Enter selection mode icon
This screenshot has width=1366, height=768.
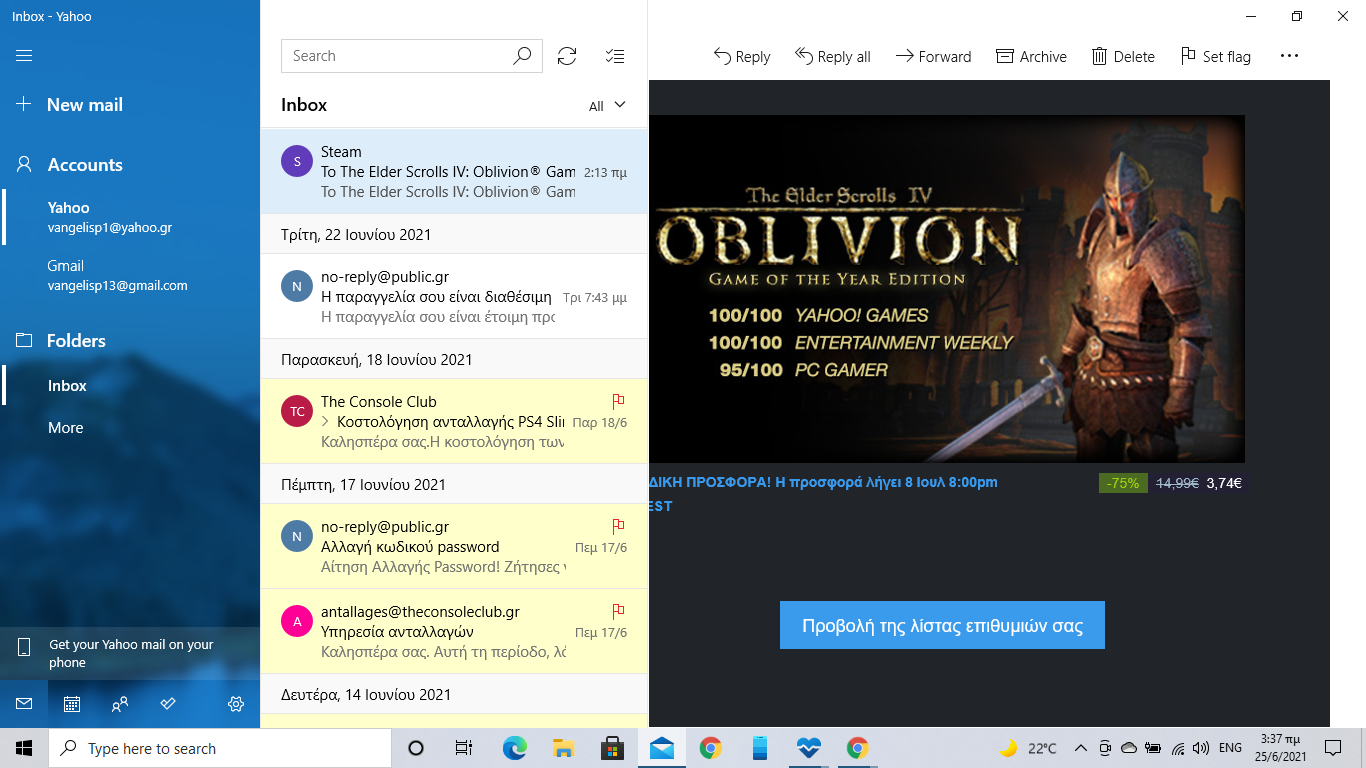point(615,56)
